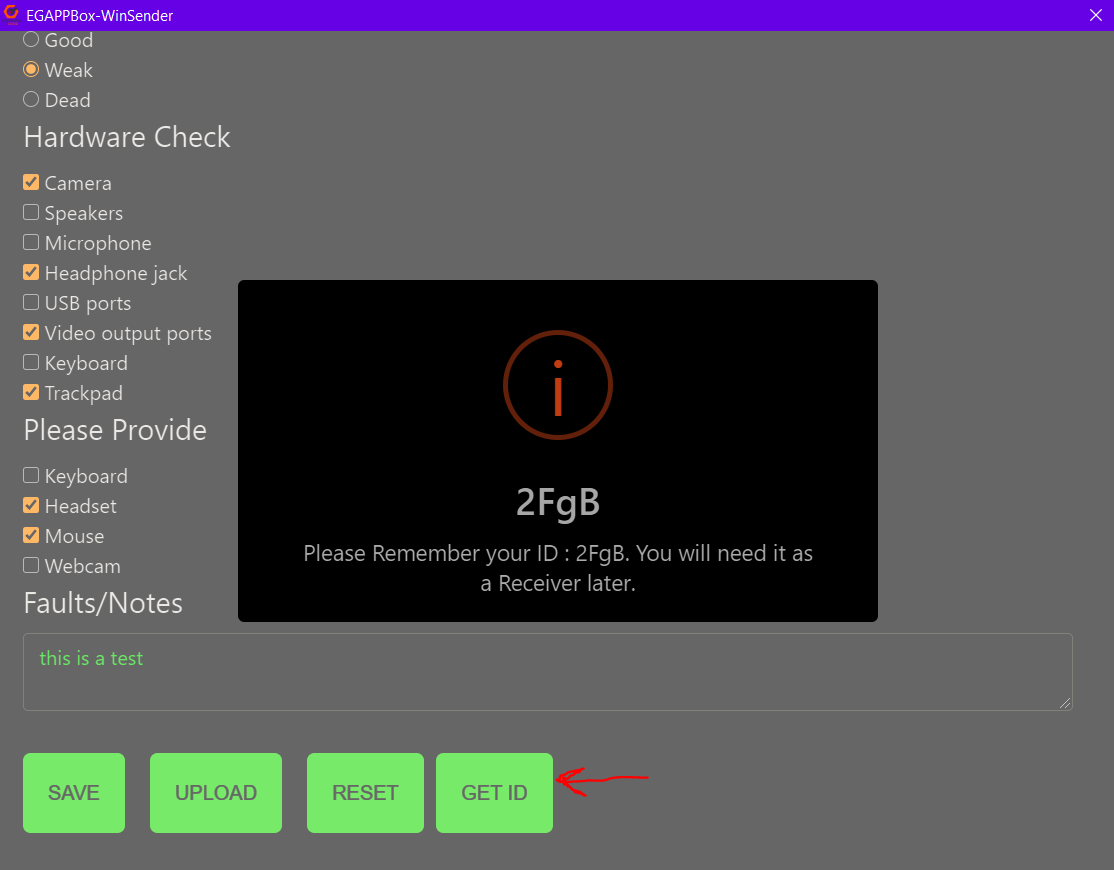The height and width of the screenshot is (870, 1114).
Task: Uncheck Headset under Please Provide
Action: coord(31,506)
